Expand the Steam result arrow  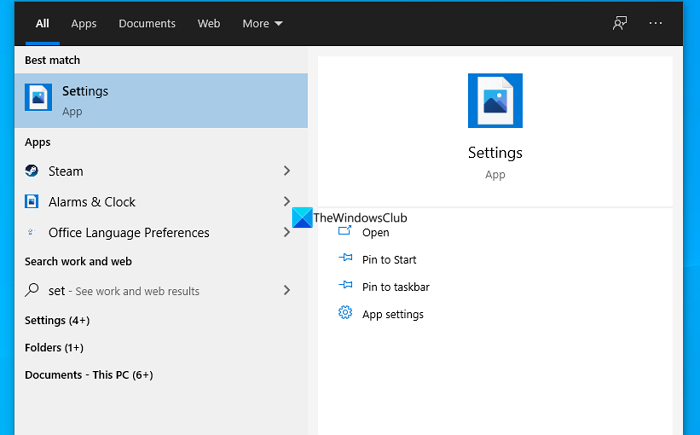(287, 171)
